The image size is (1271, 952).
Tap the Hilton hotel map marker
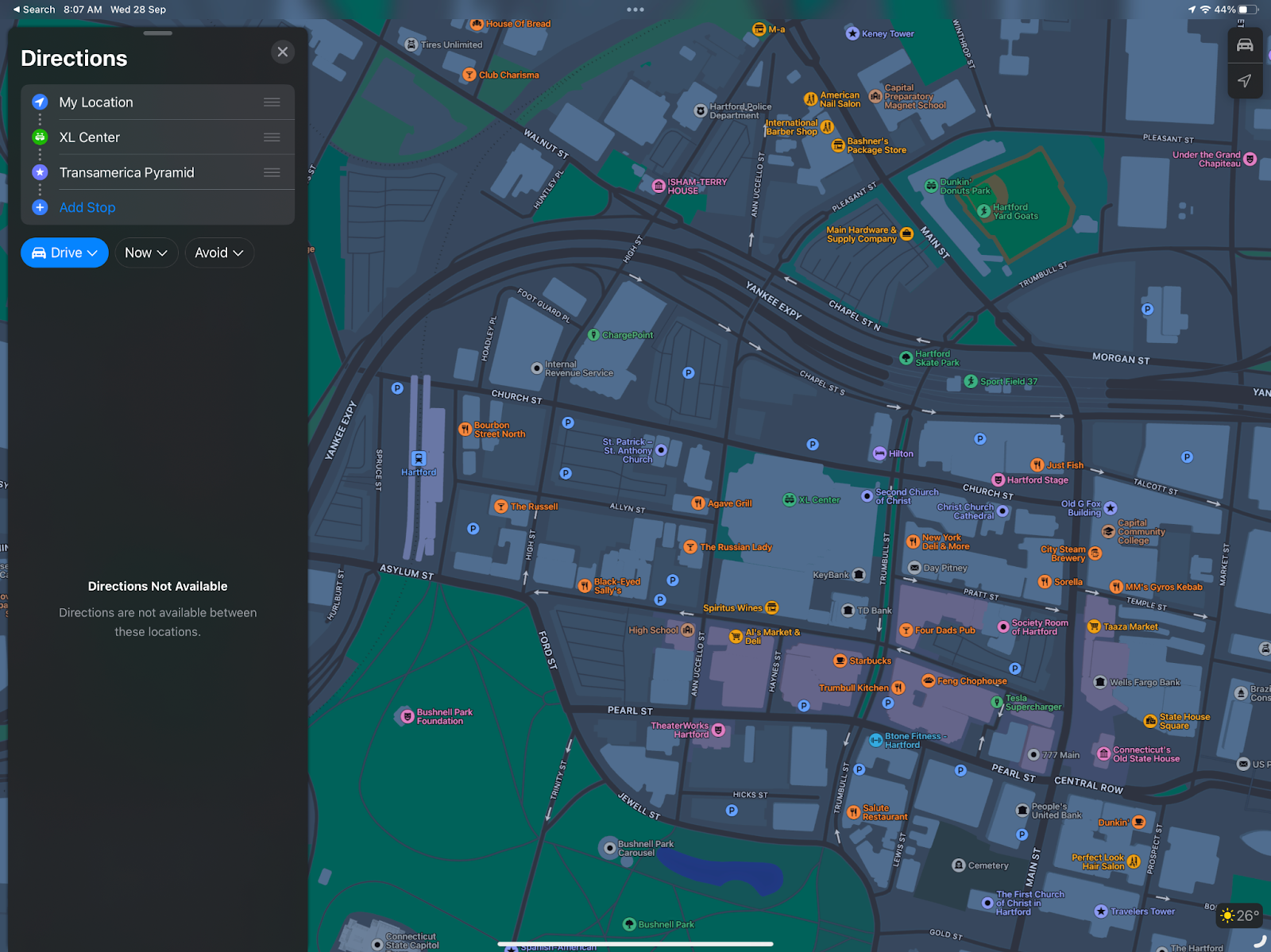[879, 453]
